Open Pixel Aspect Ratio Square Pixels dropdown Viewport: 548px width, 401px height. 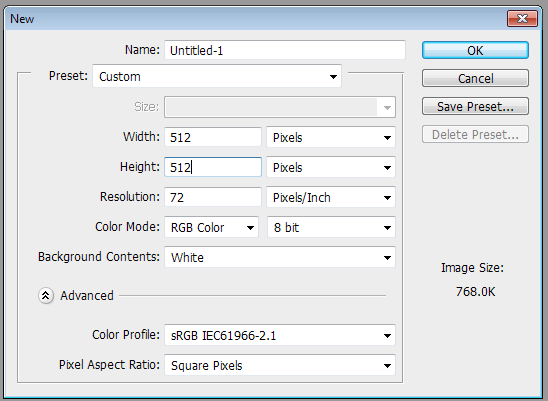(x=280, y=365)
